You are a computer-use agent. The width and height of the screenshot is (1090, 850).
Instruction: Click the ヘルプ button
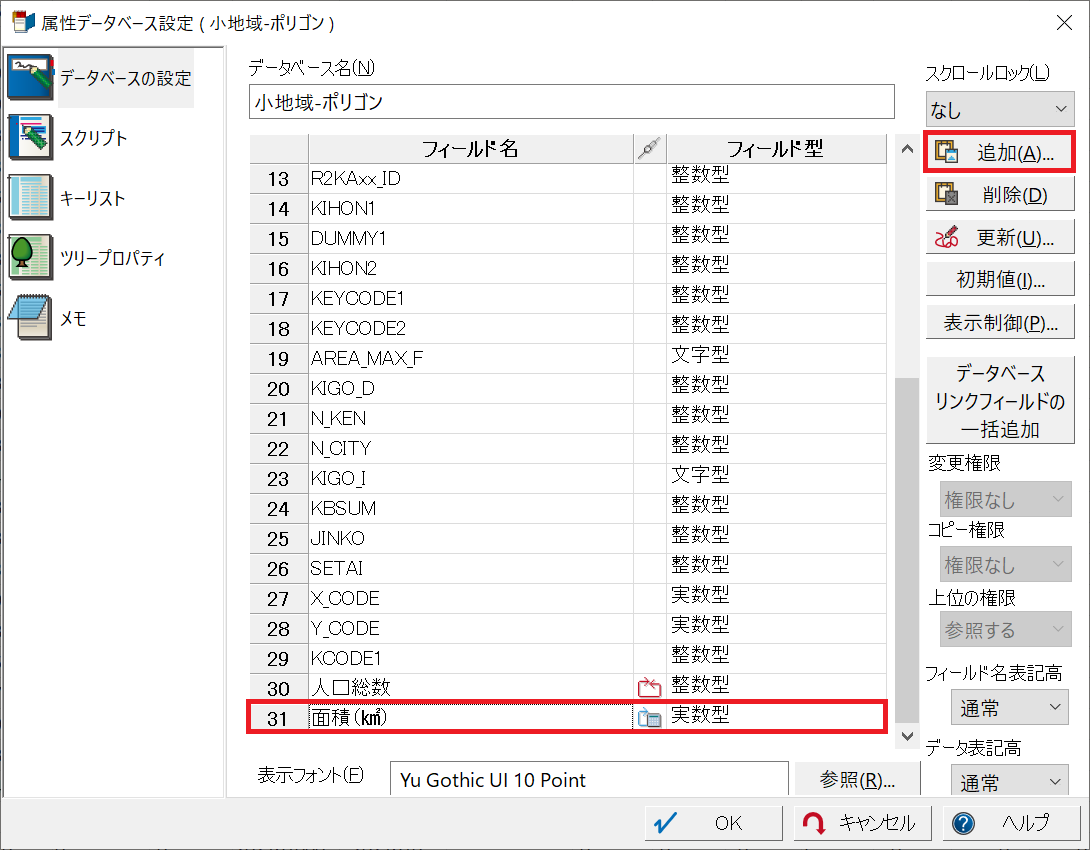coord(1011,823)
